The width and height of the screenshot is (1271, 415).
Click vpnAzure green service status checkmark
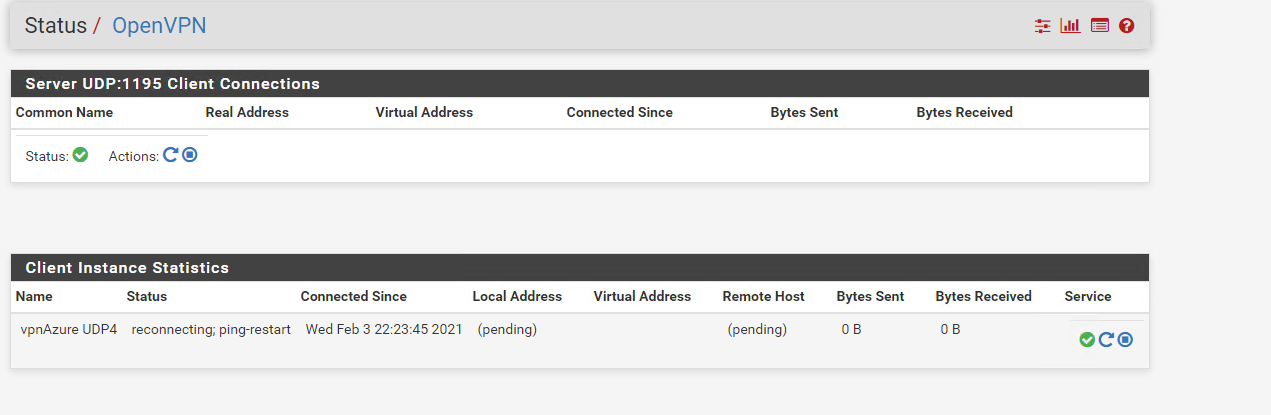point(1087,340)
